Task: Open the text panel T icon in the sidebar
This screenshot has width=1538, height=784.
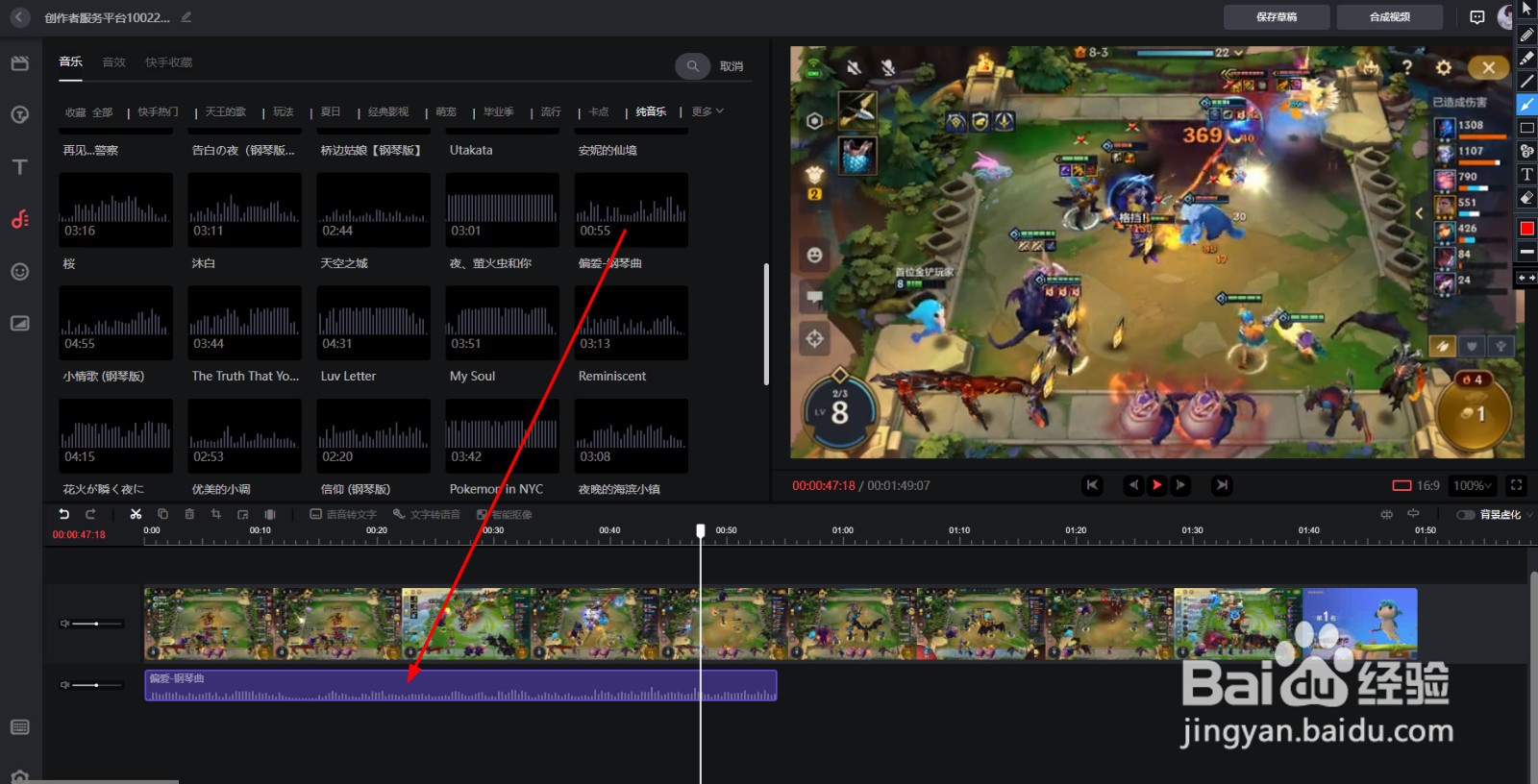Action: coord(20,167)
